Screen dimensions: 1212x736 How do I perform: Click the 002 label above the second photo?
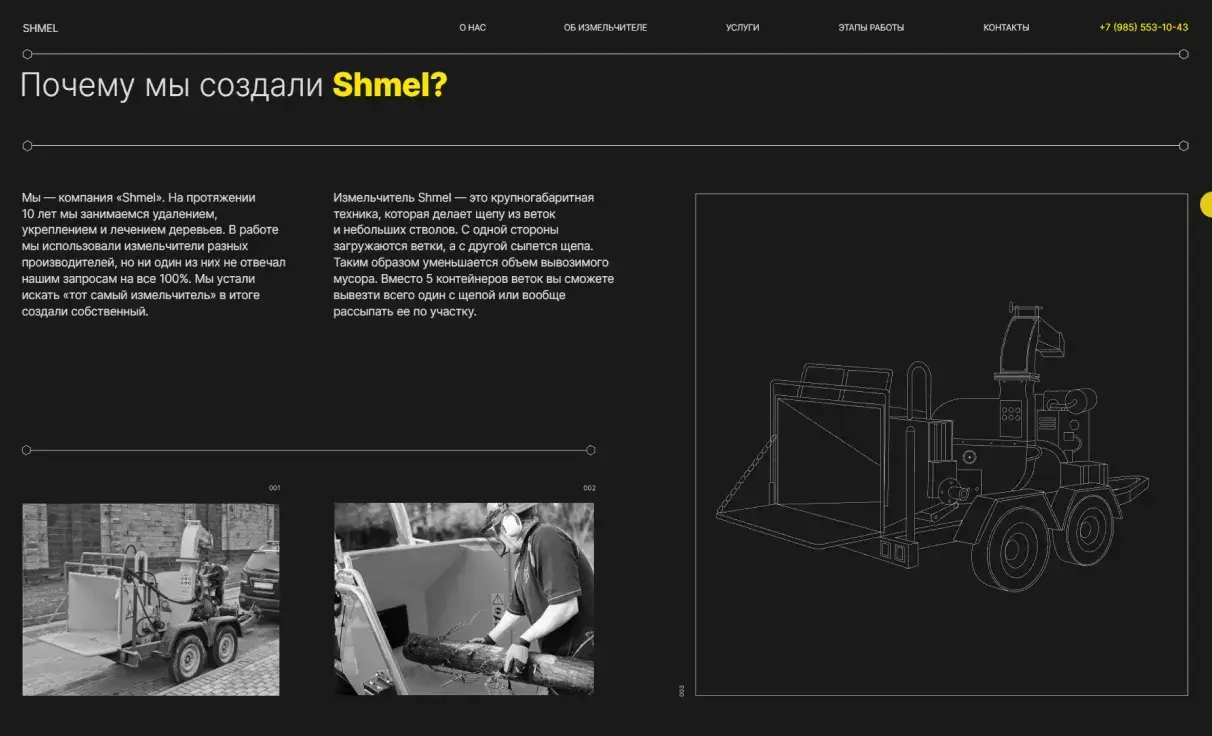click(589, 488)
